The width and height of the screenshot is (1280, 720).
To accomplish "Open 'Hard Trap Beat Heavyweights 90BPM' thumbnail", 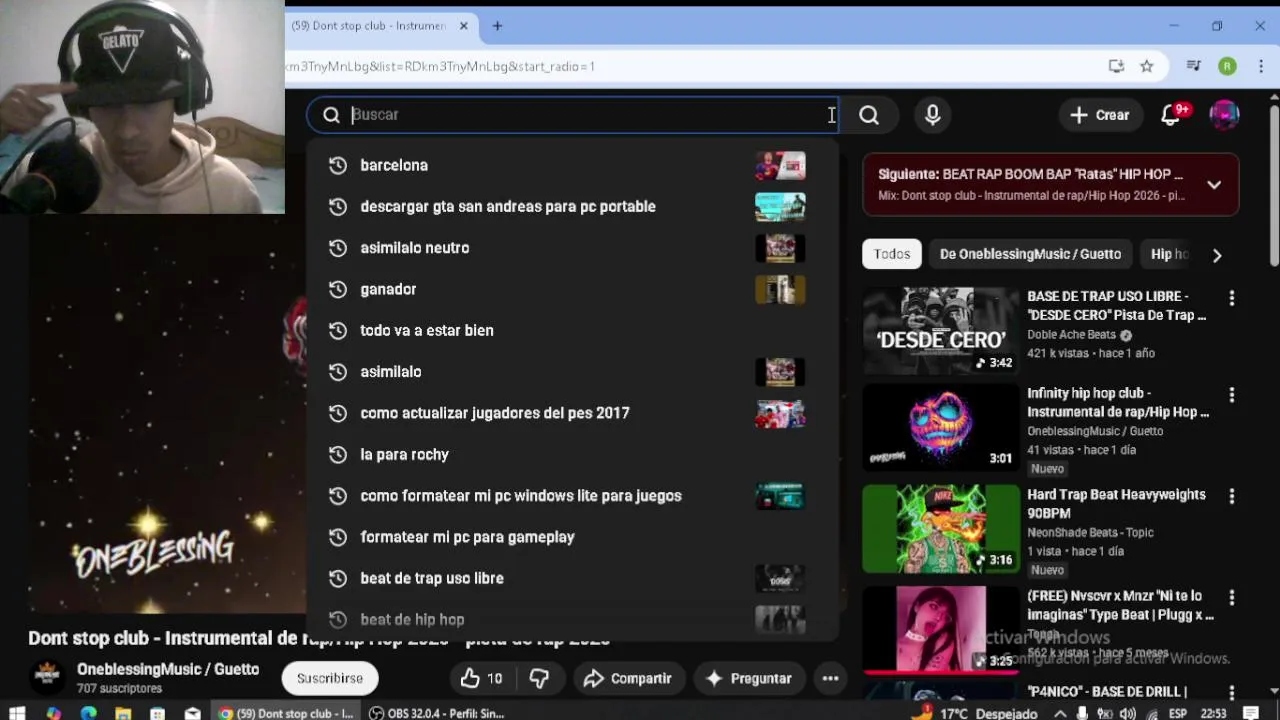I will click(x=941, y=529).
